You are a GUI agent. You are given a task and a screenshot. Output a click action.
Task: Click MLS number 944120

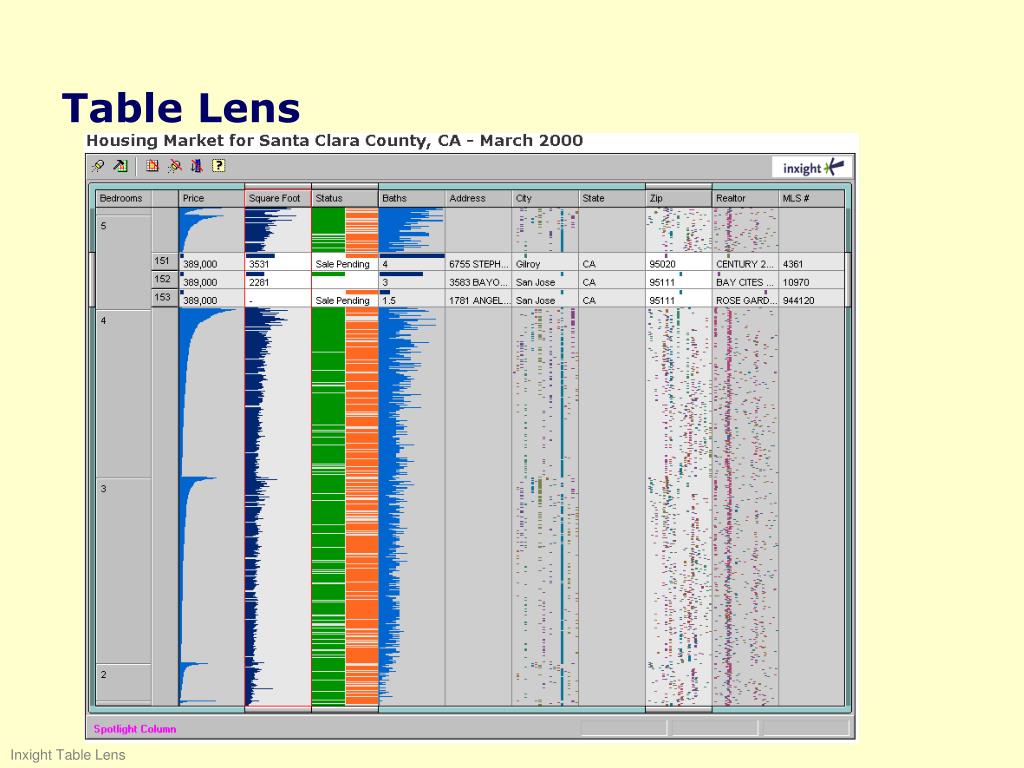pos(799,300)
